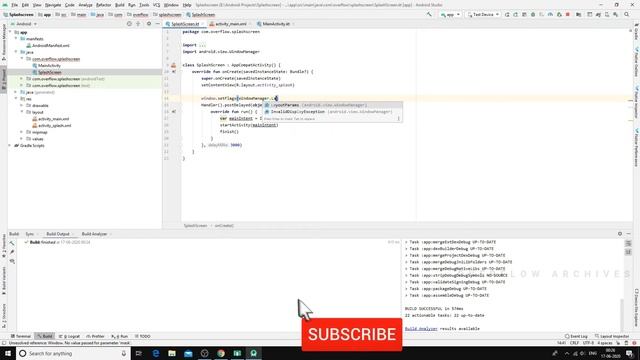Close the SplashScreen.kt editor tab
640x360 pixels.
pos(203,24)
